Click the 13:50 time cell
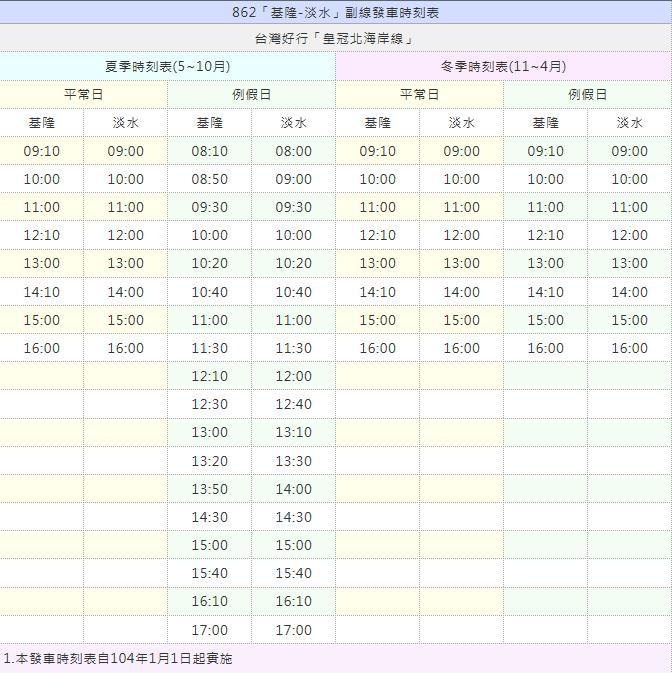This screenshot has height=673, width=672. [209, 489]
